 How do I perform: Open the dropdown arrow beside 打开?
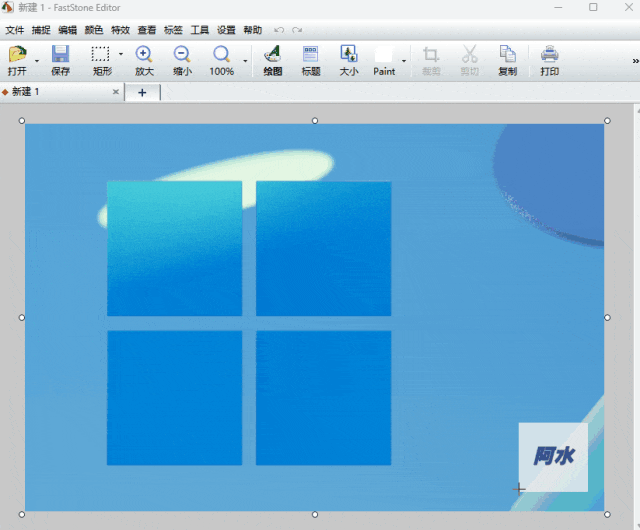37,61
